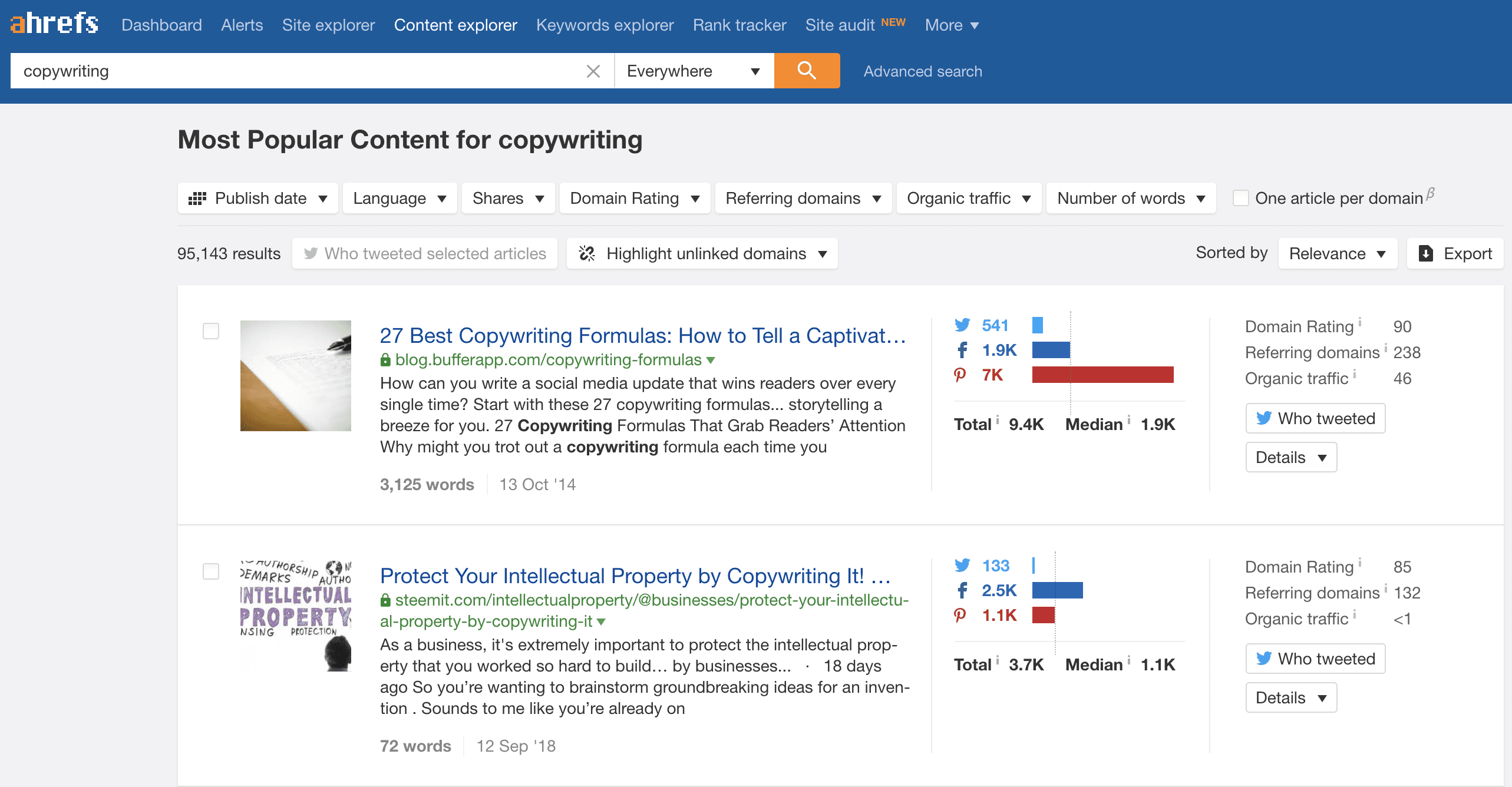Click the info icon beside Total 3.7K
The image size is (1512, 787).
click(998, 660)
